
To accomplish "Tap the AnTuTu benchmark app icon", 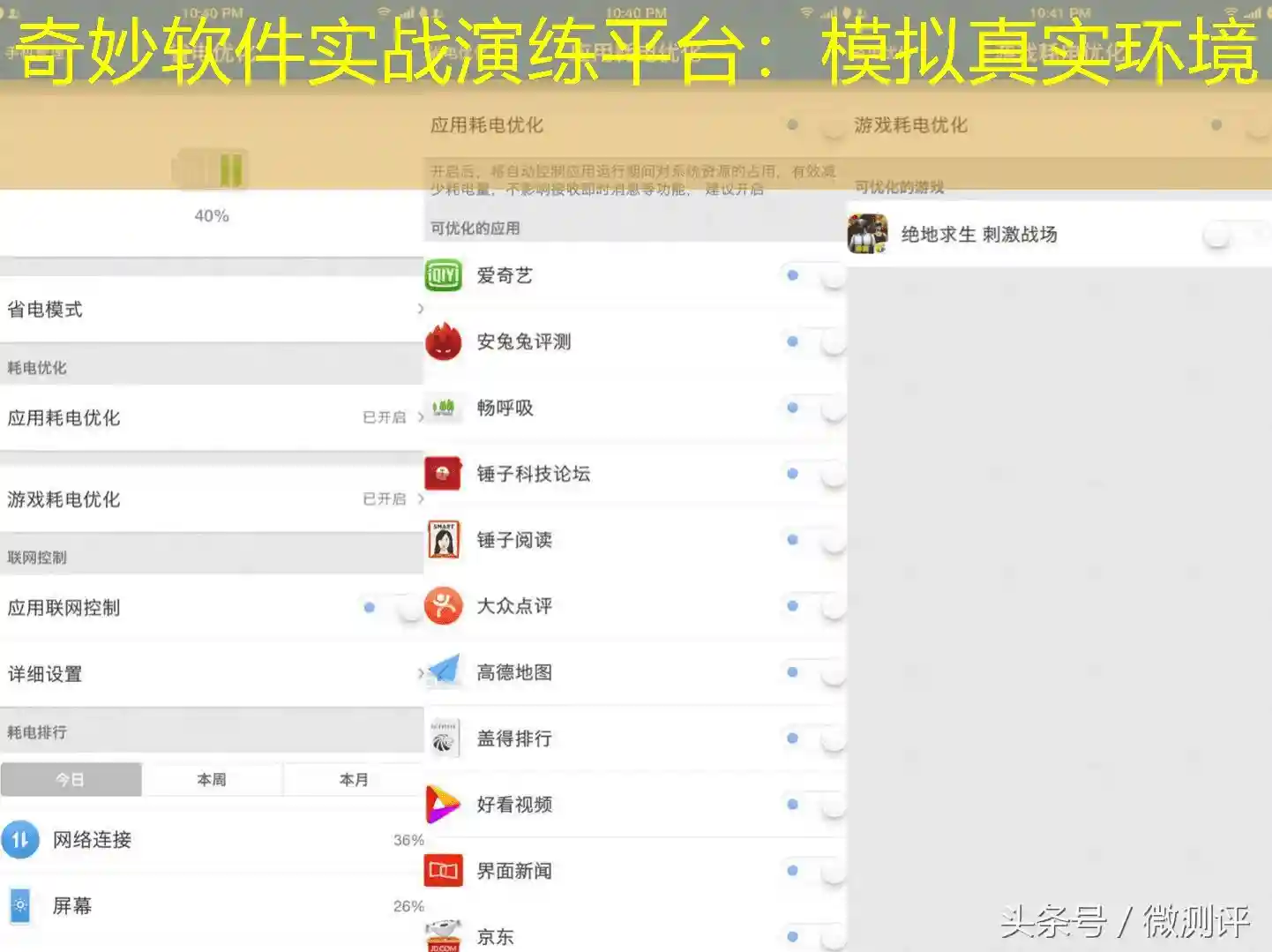I will (444, 341).
